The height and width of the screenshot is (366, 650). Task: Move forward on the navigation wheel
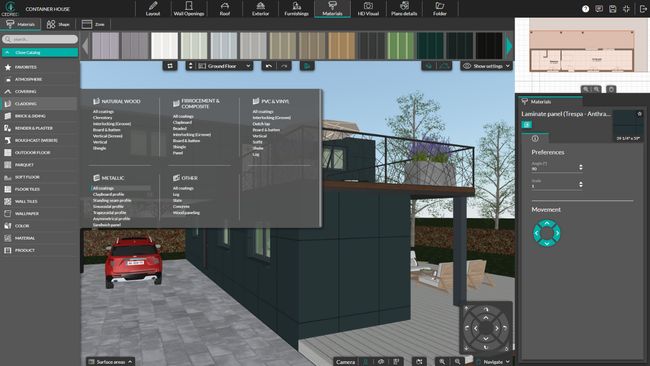coord(486,317)
